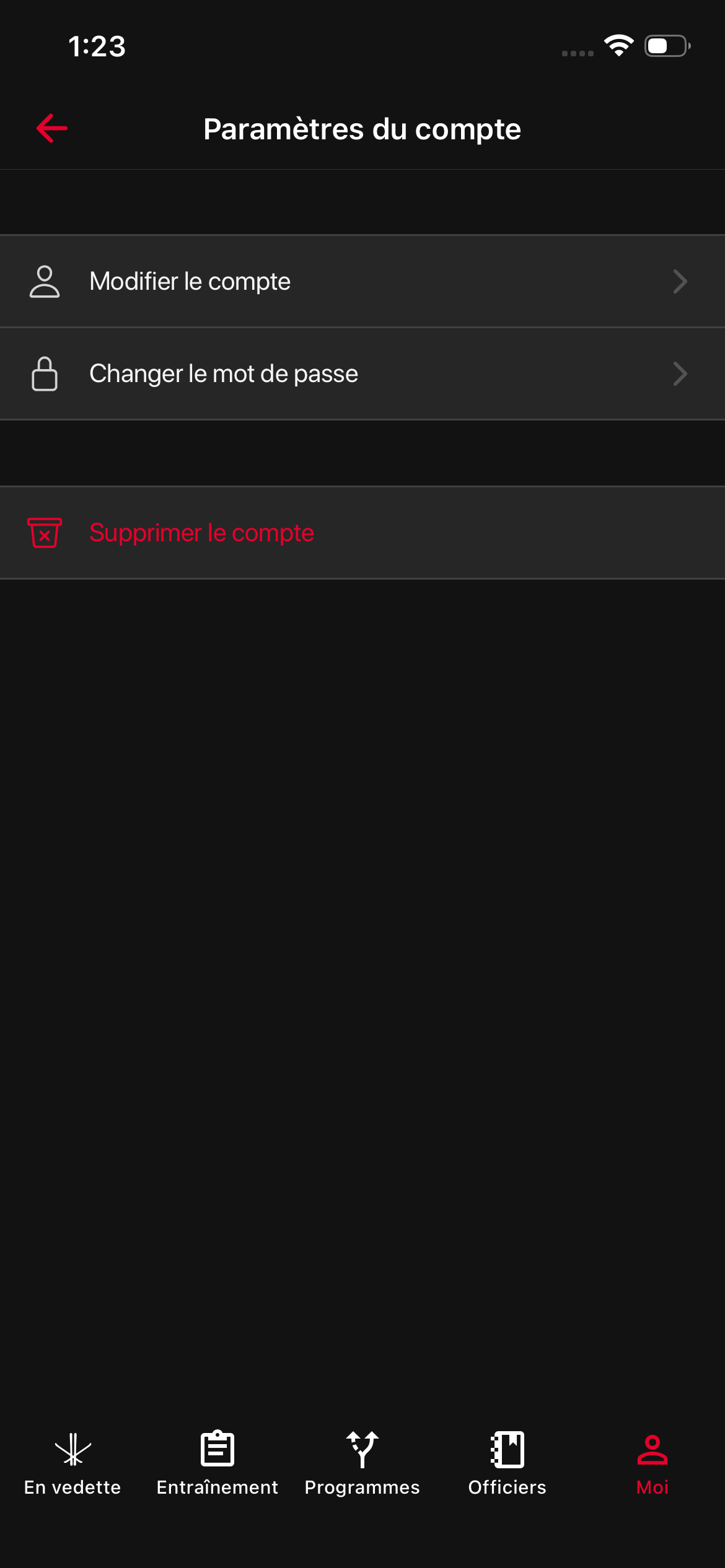Image resolution: width=725 pixels, height=1568 pixels.
Task: Tap the padlock icon for password change
Action: 45,373
